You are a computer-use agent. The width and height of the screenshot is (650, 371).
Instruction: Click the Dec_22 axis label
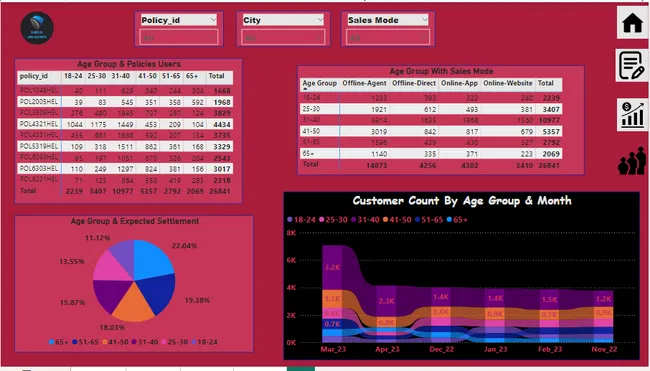point(441,349)
